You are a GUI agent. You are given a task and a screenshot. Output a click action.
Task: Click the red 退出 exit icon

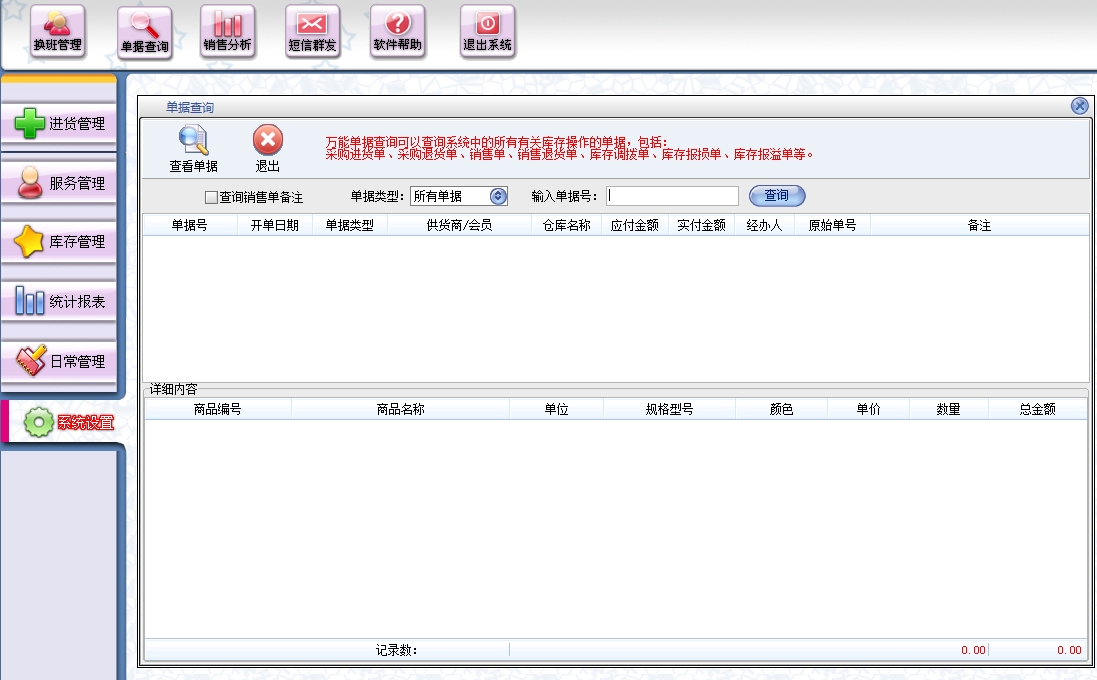pos(267,149)
